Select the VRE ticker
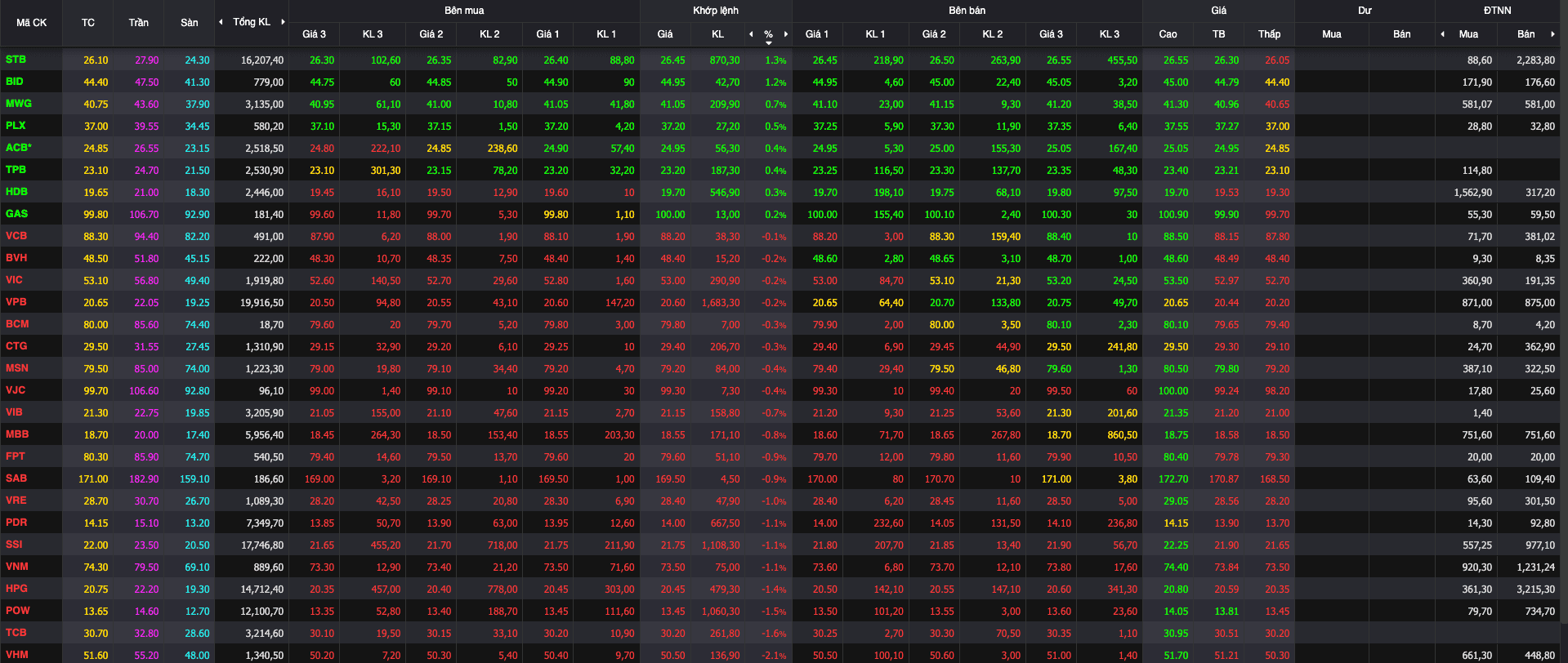The height and width of the screenshot is (663, 1568). tap(16, 501)
